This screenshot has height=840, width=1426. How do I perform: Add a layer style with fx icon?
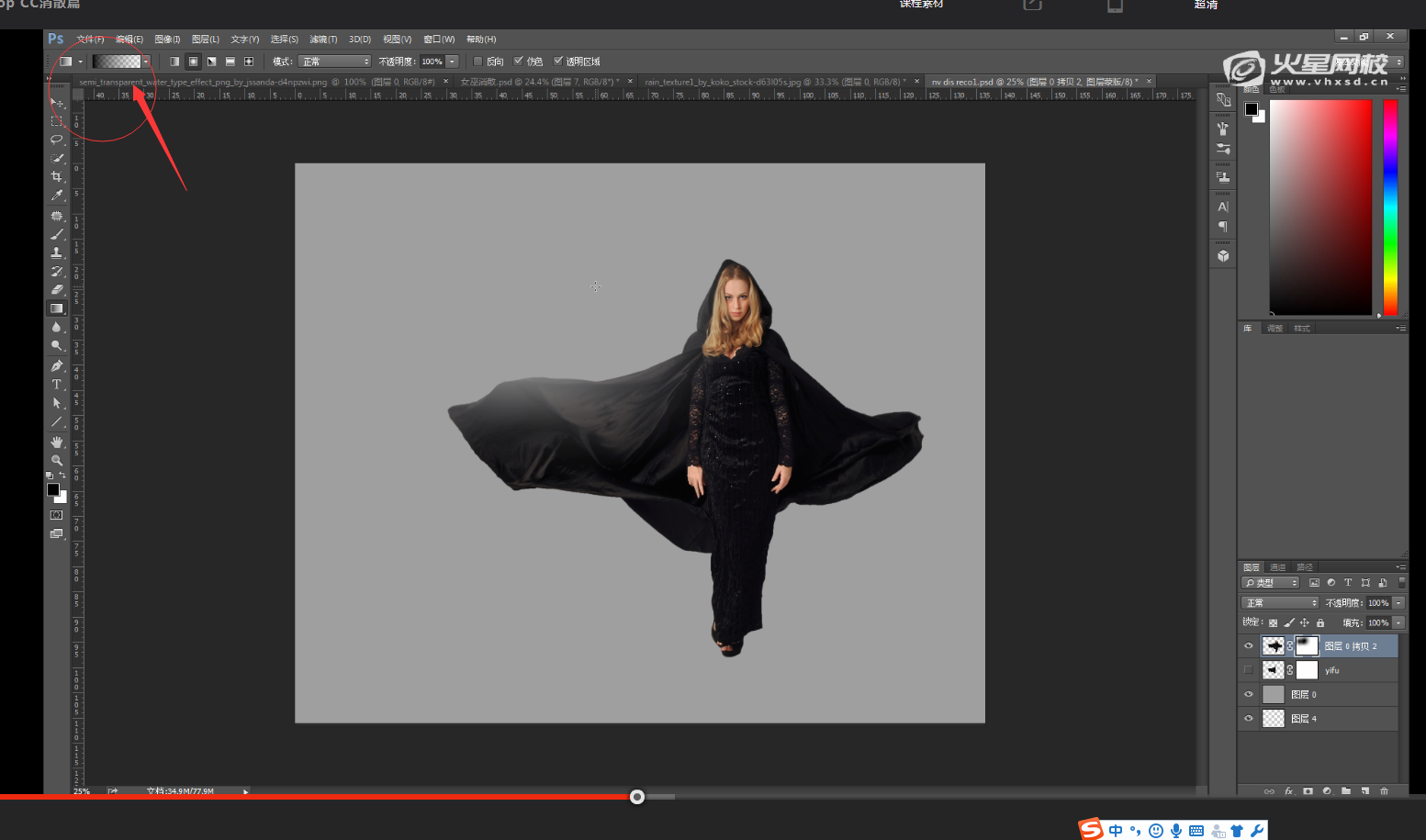(1288, 790)
